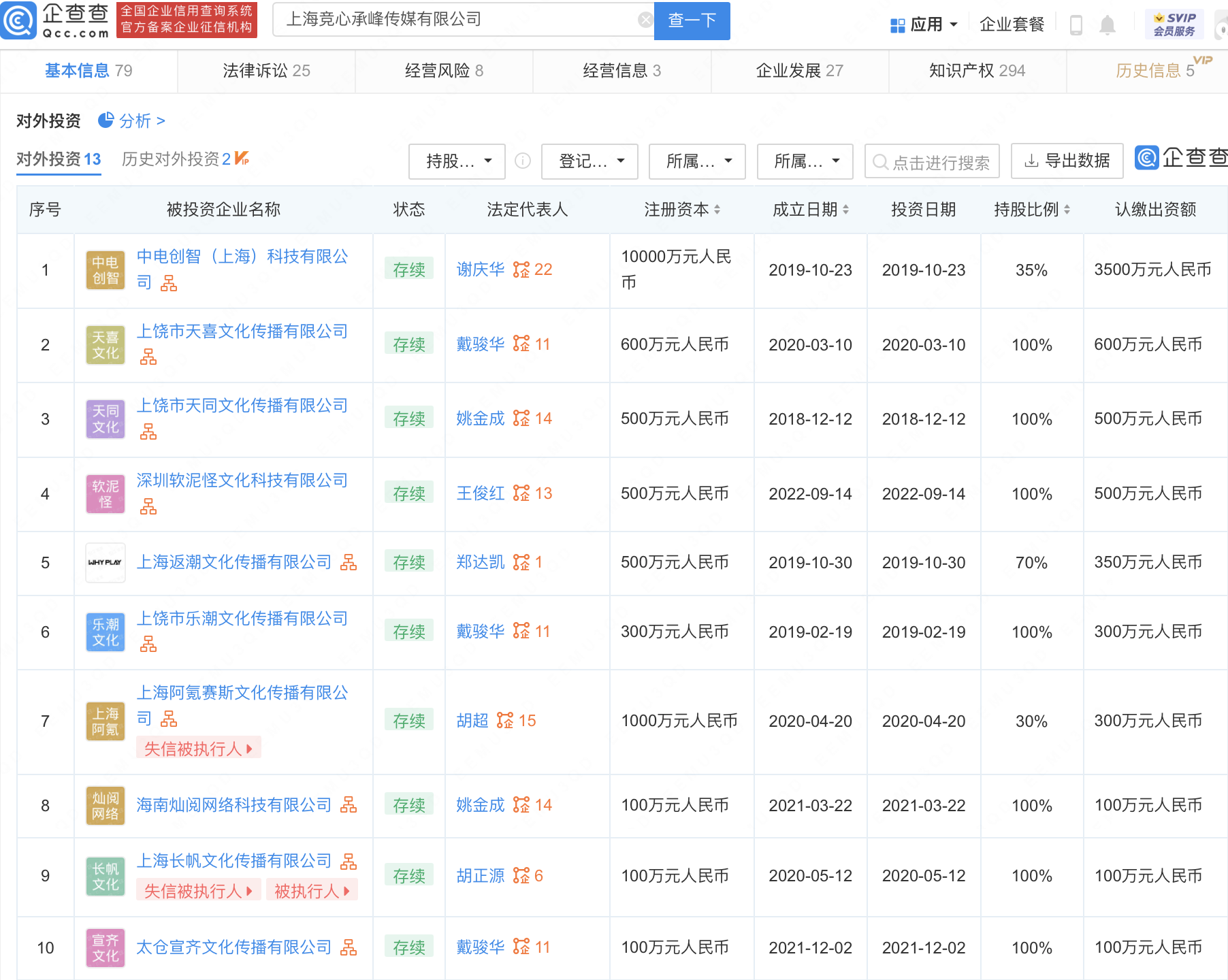This screenshot has width=1228, height=980.
Task: Open legal representative 郑达凯 link
Action: tap(481, 562)
